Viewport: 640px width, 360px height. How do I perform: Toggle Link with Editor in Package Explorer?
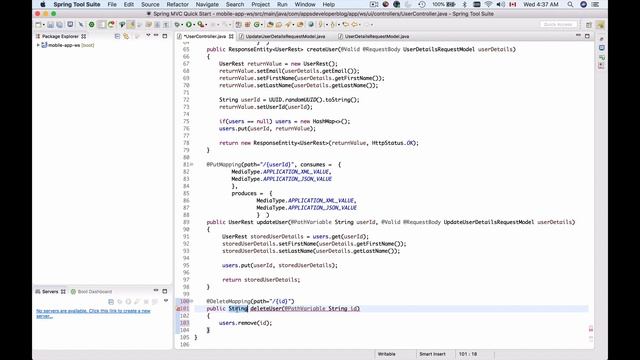point(126,36)
